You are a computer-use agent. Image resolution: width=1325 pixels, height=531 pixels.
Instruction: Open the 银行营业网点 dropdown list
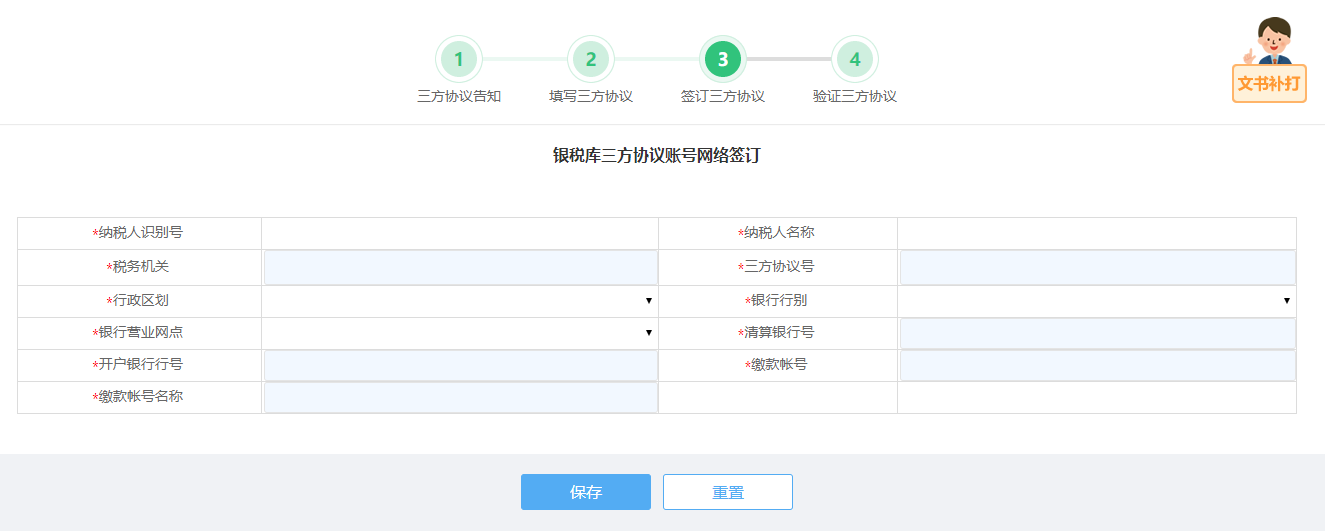pos(459,333)
